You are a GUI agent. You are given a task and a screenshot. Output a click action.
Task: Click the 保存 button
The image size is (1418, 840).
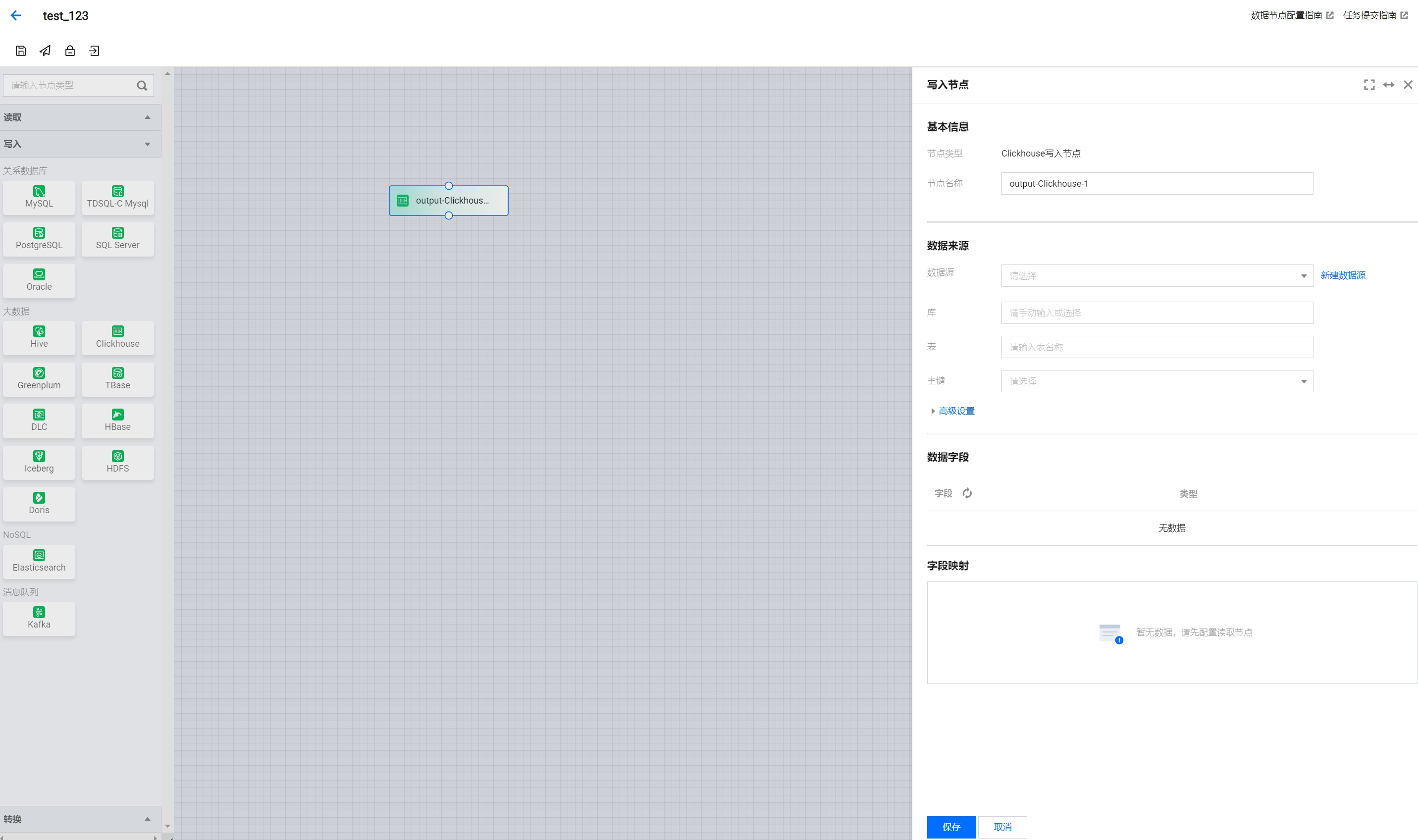tap(951, 827)
